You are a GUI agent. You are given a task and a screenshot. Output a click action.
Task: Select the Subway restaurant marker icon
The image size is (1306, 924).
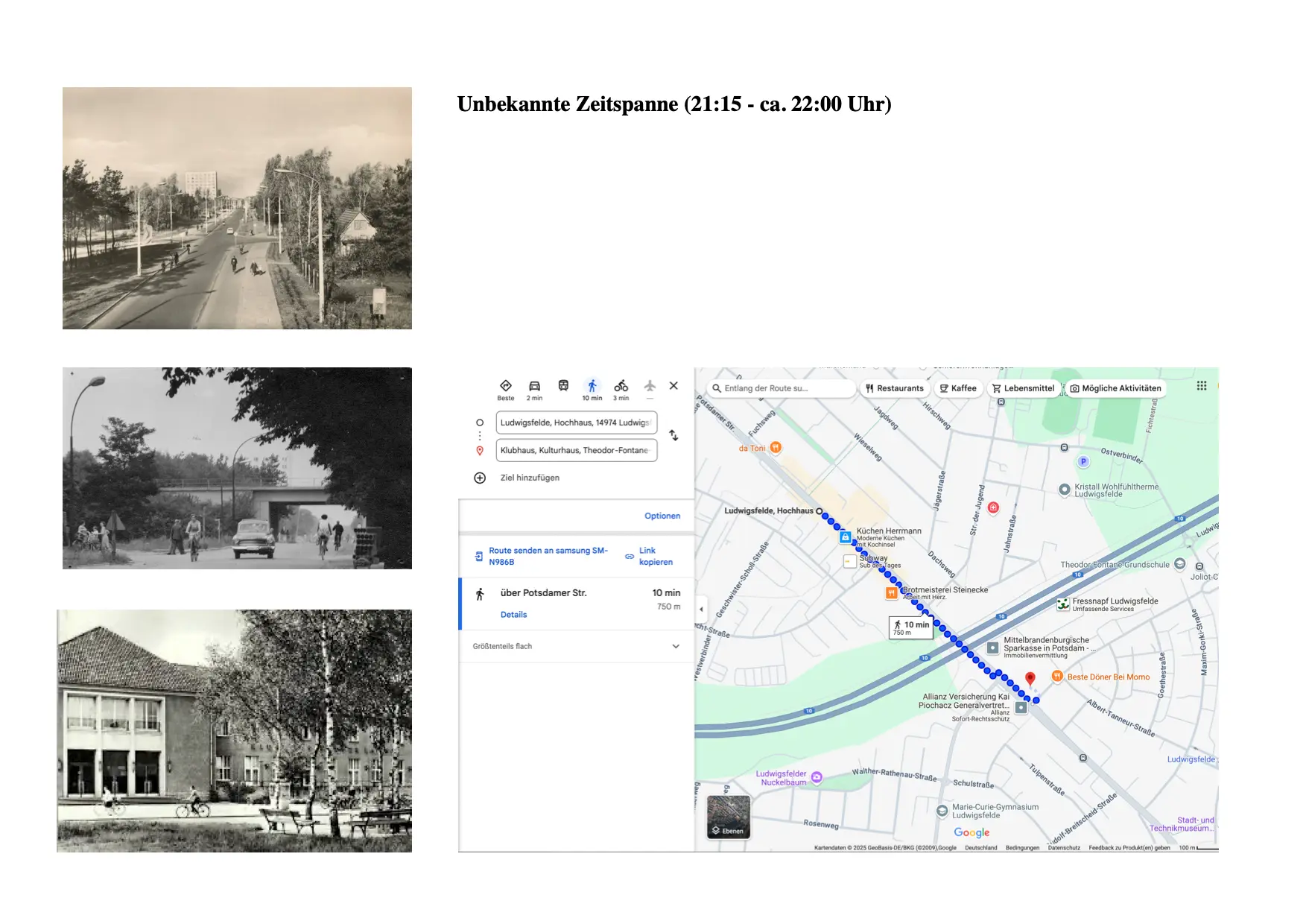click(849, 561)
